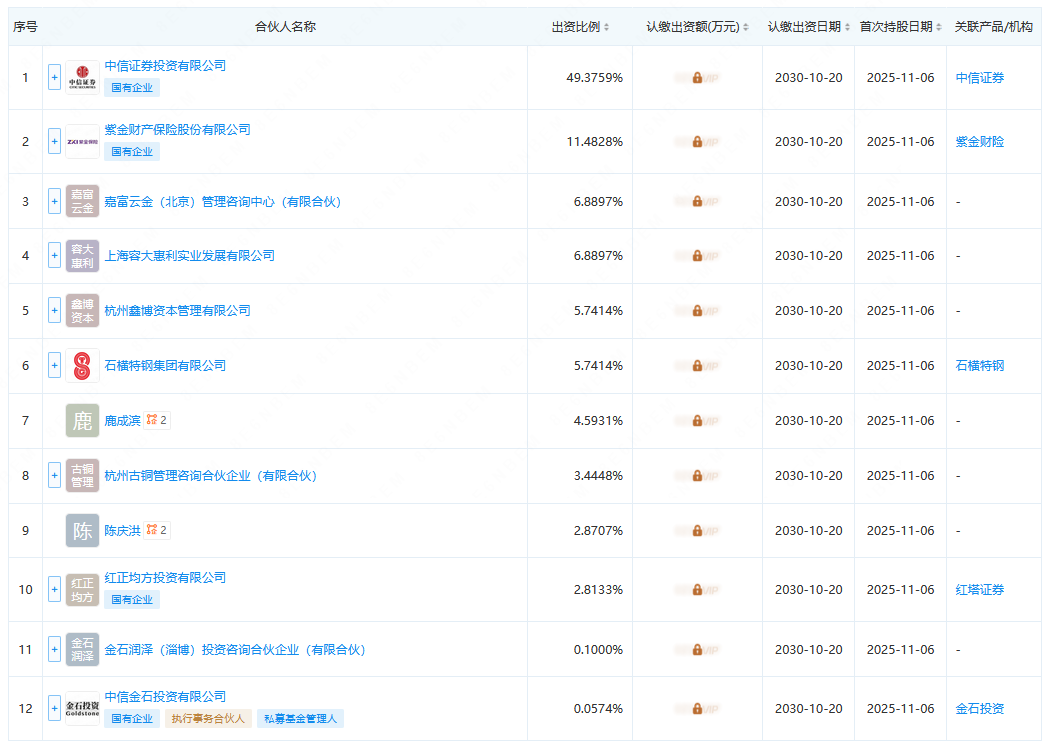The height and width of the screenshot is (751, 1050).
Task: Click the 鹿 avatar icon
Action: 82,421
